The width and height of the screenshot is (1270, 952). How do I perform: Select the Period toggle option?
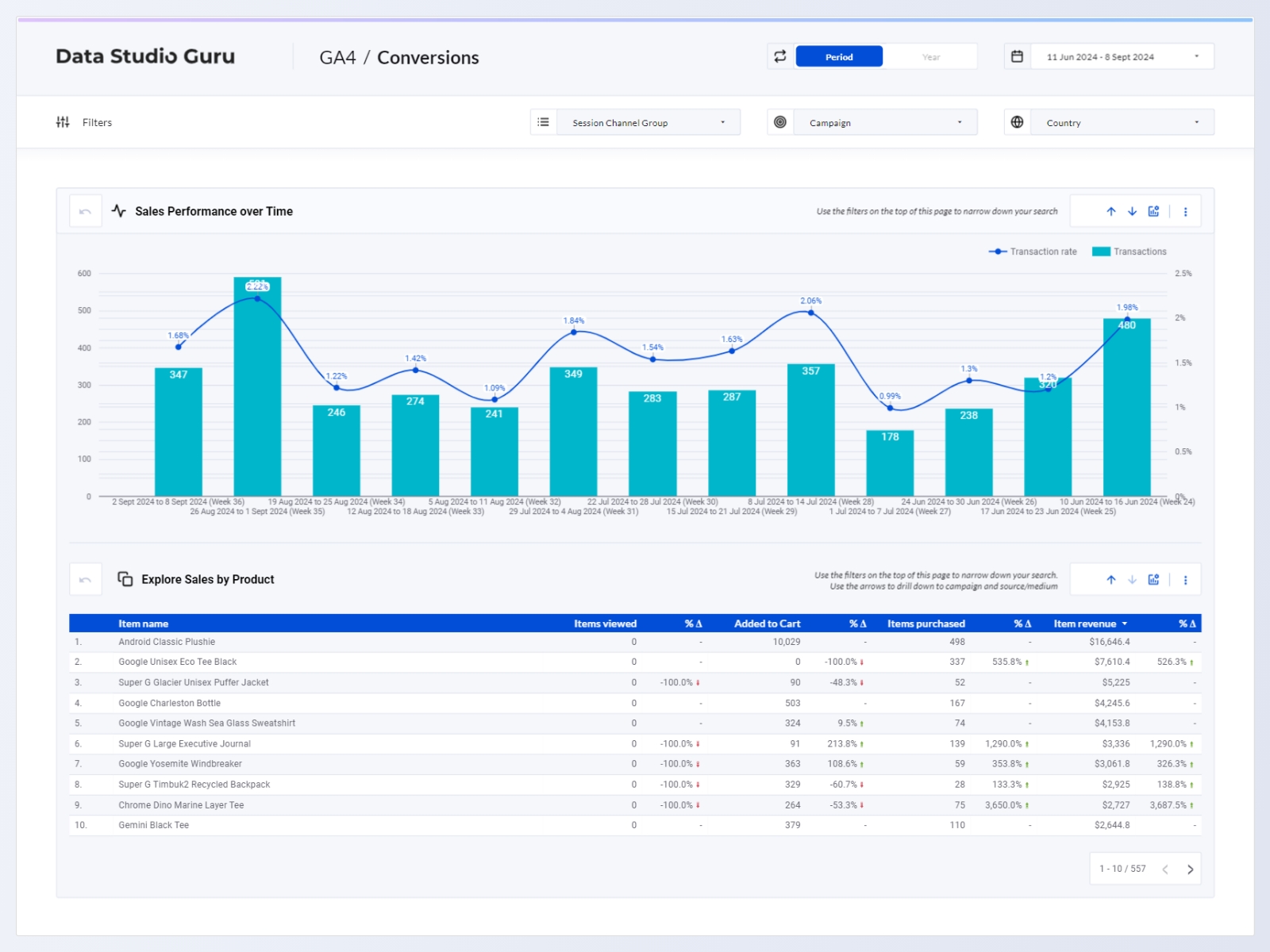(x=839, y=57)
